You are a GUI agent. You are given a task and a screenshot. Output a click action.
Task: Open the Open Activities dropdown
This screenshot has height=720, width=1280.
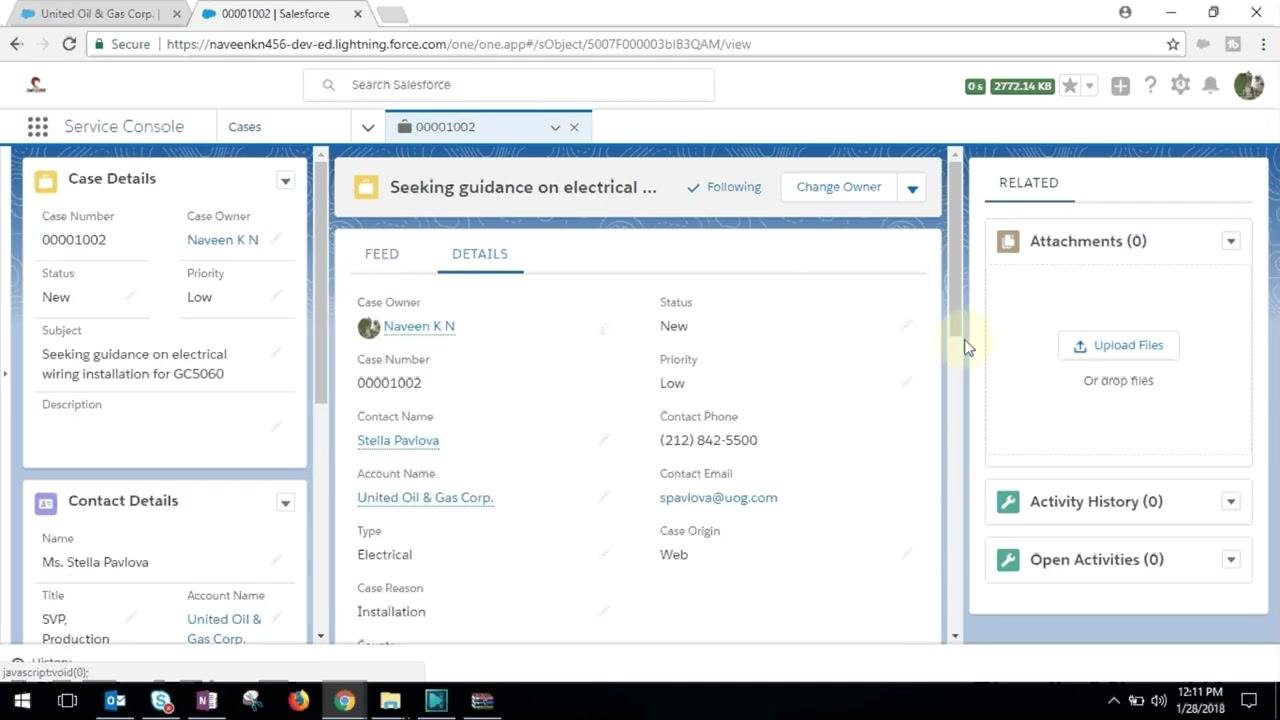(1231, 560)
